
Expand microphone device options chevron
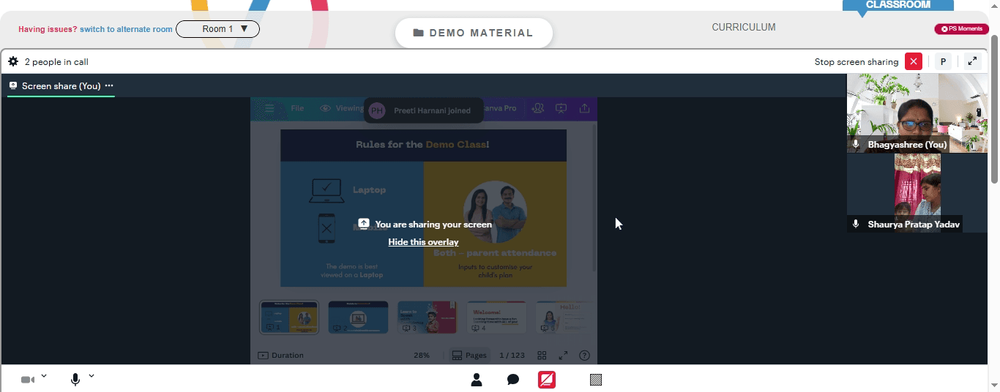point(91,376)
